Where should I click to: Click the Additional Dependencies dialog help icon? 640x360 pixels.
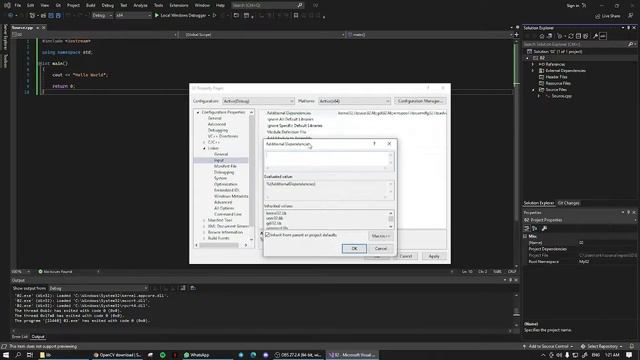coord(374,144)
